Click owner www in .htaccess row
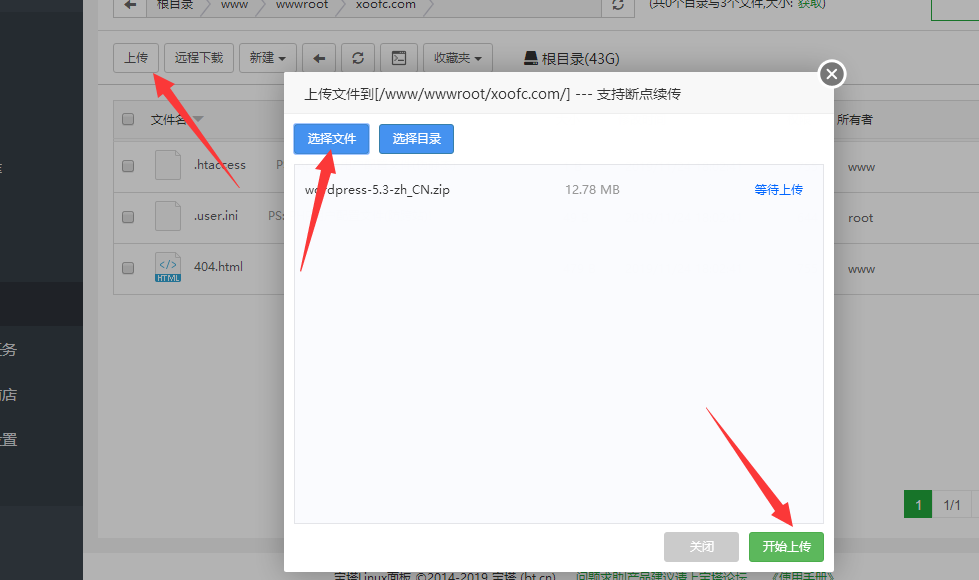This screenshot has width=979, height=580. point(861,167)
